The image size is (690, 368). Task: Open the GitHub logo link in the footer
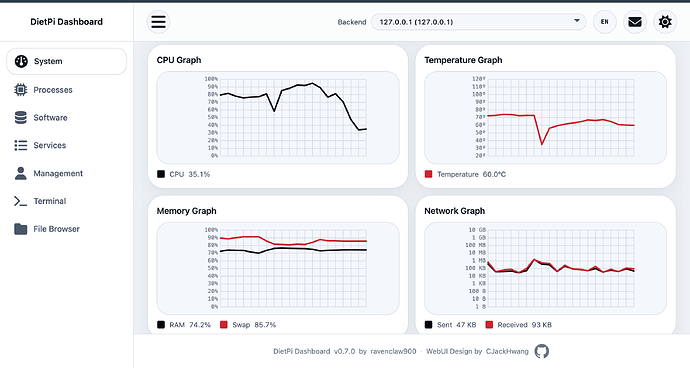[542, 351]
